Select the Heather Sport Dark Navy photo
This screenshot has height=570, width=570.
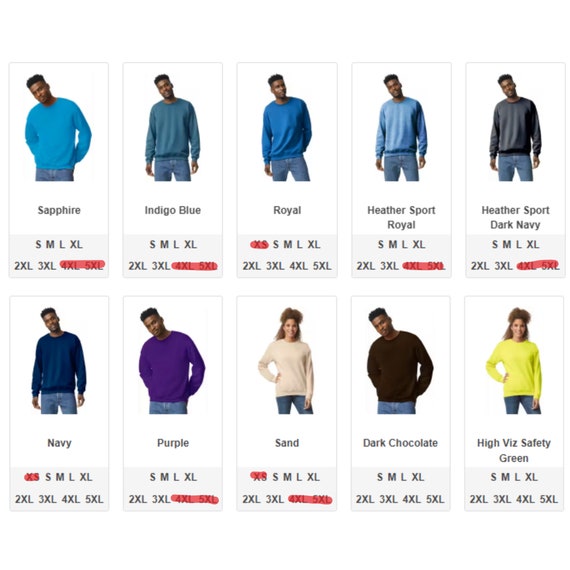click(515, 128)
